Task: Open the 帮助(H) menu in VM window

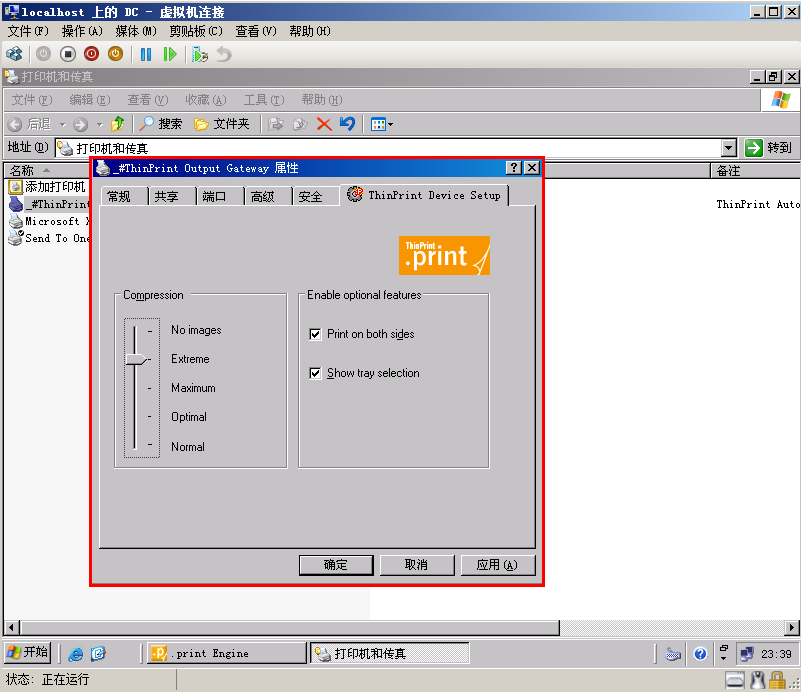Action: coord(310,31)
